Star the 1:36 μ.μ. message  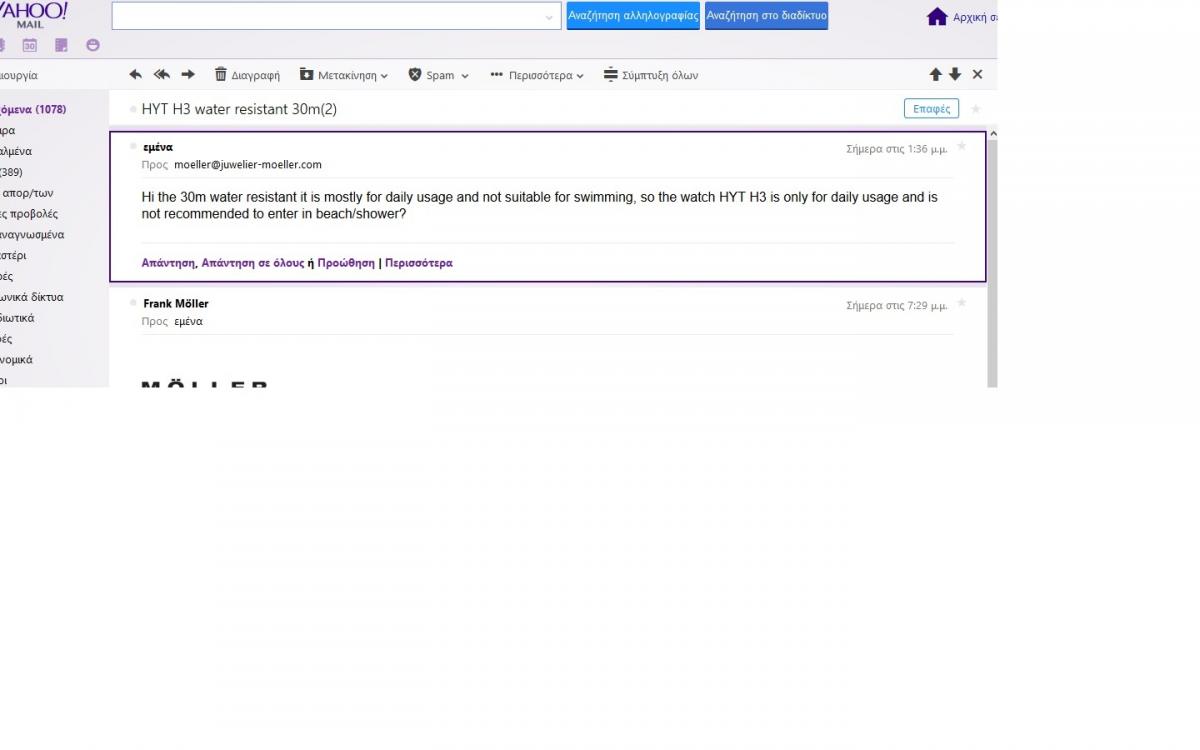962,146
